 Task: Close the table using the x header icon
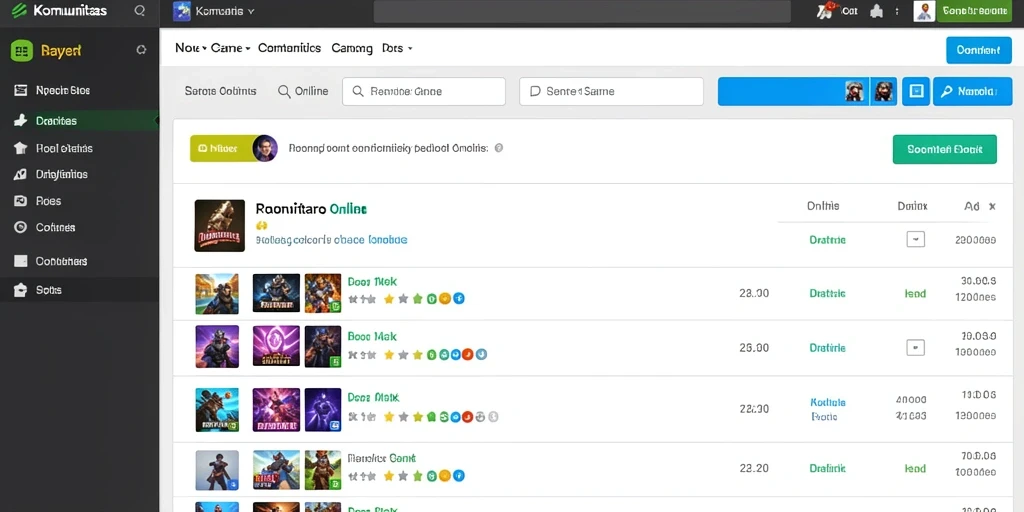pyautogui.click(x=992, y=206)
